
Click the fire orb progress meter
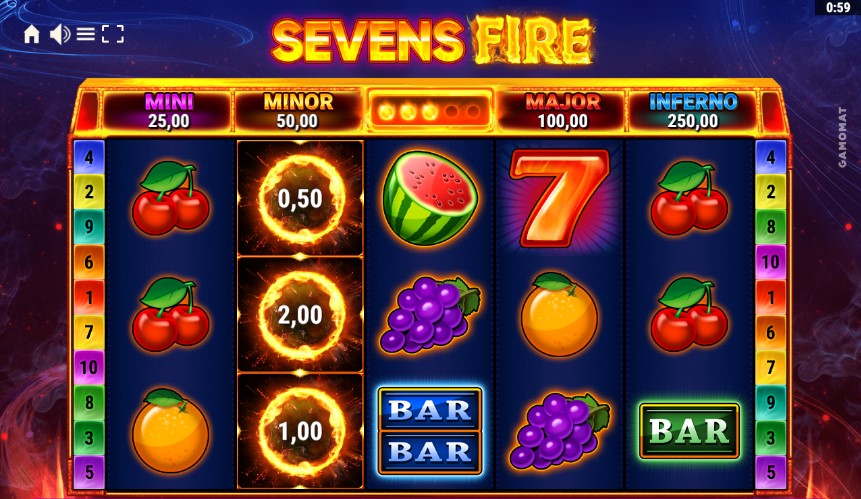(x=429, y=111)
